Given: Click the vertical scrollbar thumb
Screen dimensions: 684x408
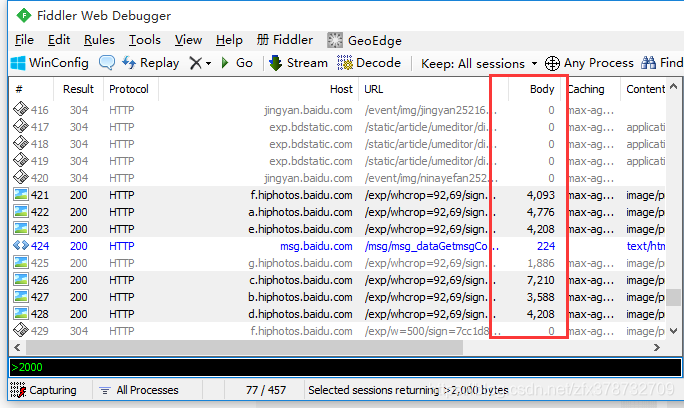Looking at the screenshot, I should click(x=674, y=298).
